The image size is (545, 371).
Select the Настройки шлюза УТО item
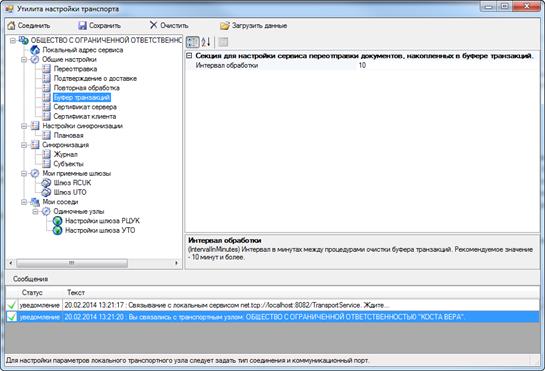click(100, 230)
